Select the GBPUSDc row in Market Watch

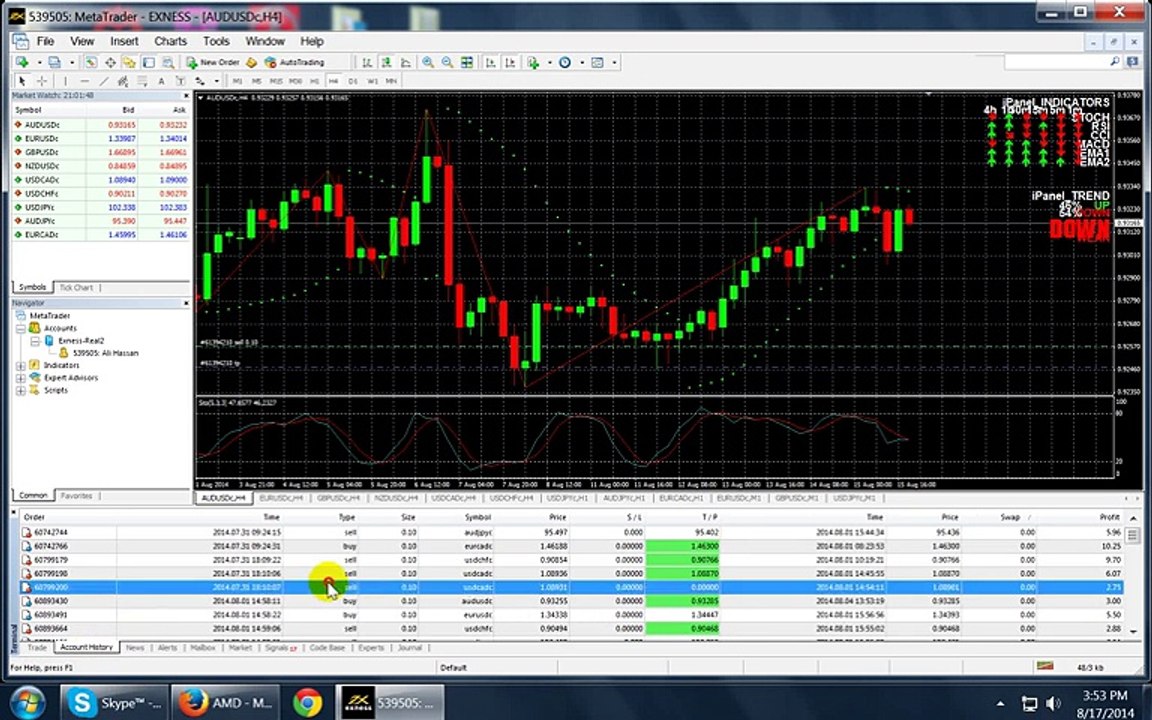[x=101, y=152]
